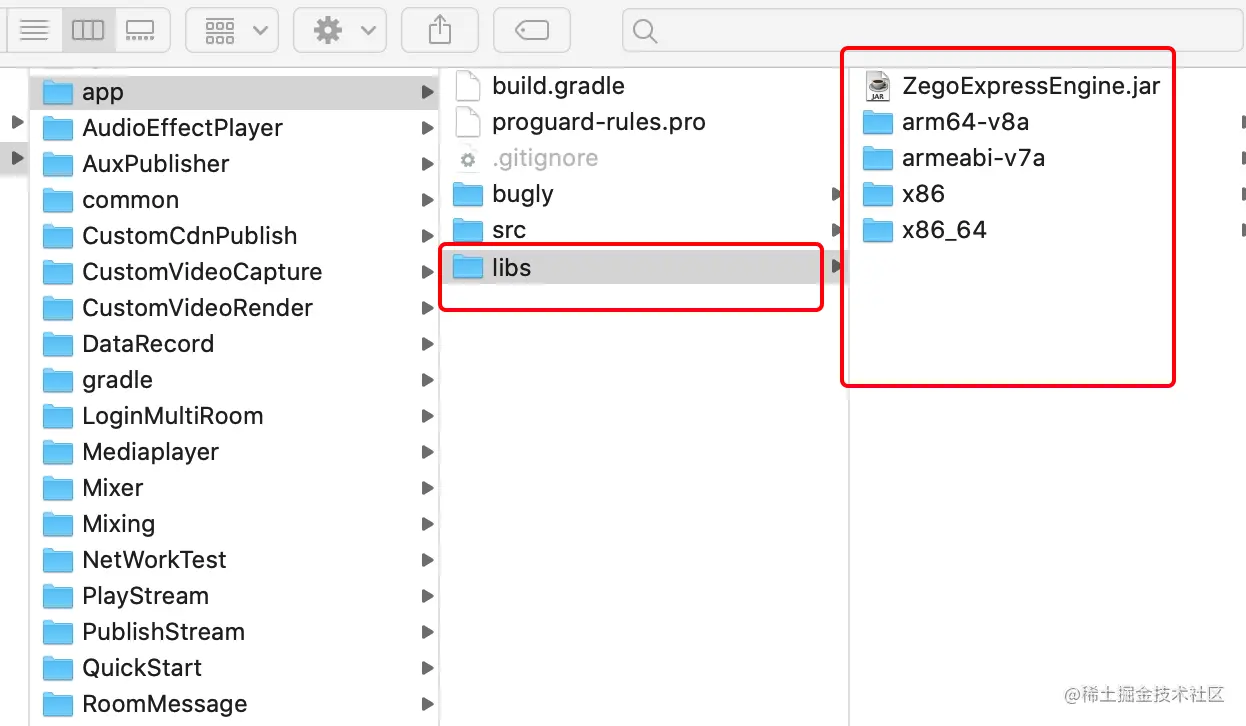Select the CustomVideoCapture folder

[235, 272]
